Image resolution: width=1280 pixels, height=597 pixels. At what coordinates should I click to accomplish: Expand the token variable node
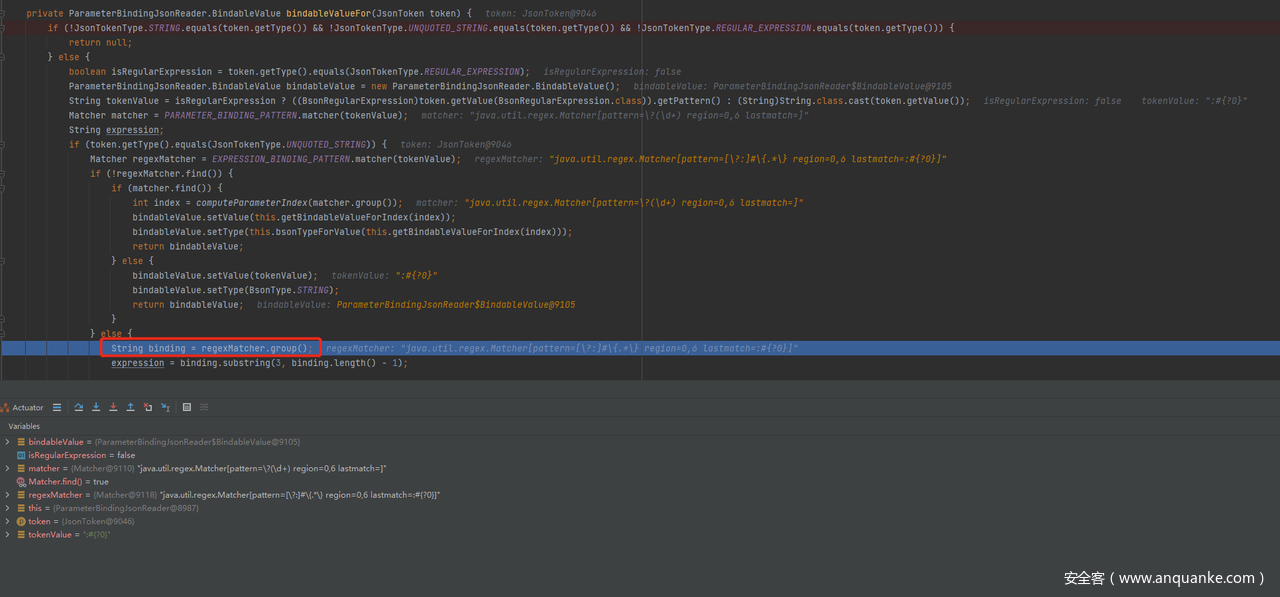[8, 521]
